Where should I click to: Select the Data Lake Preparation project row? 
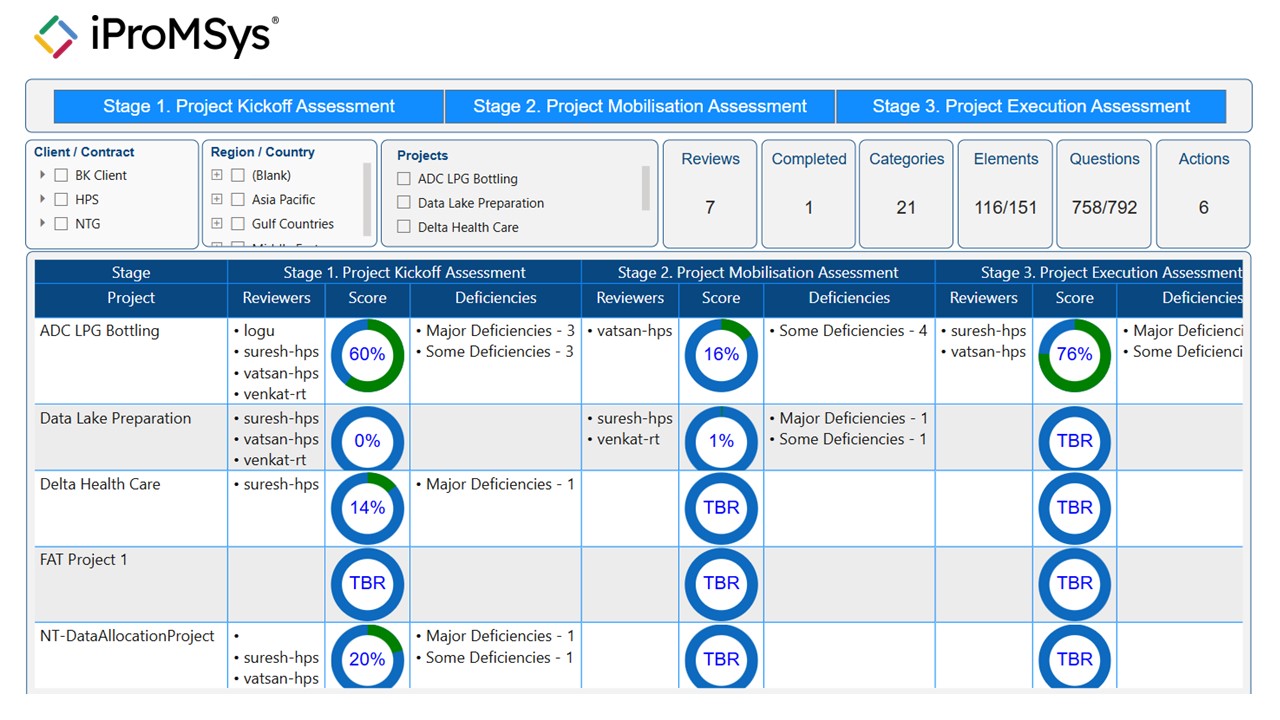pyautogui.click(x=638, y=438)
